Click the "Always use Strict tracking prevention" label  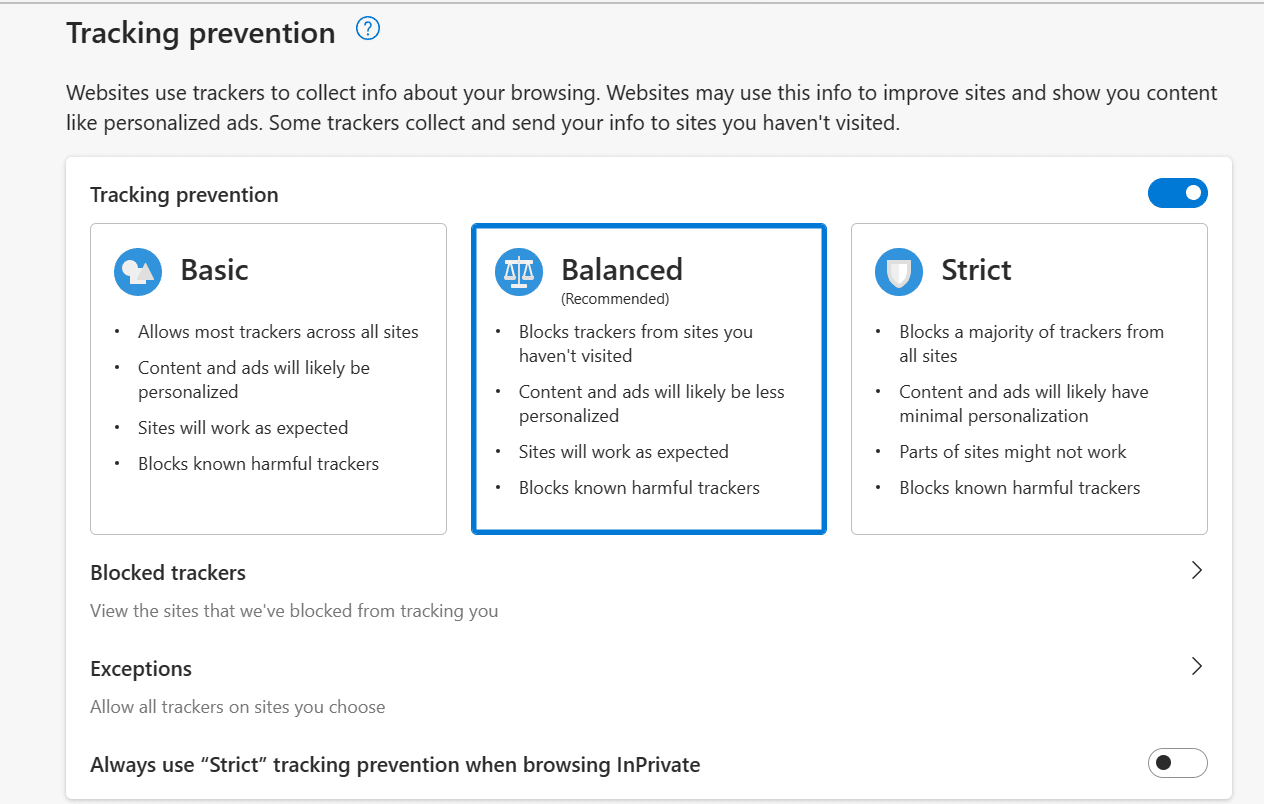(395, 765)
